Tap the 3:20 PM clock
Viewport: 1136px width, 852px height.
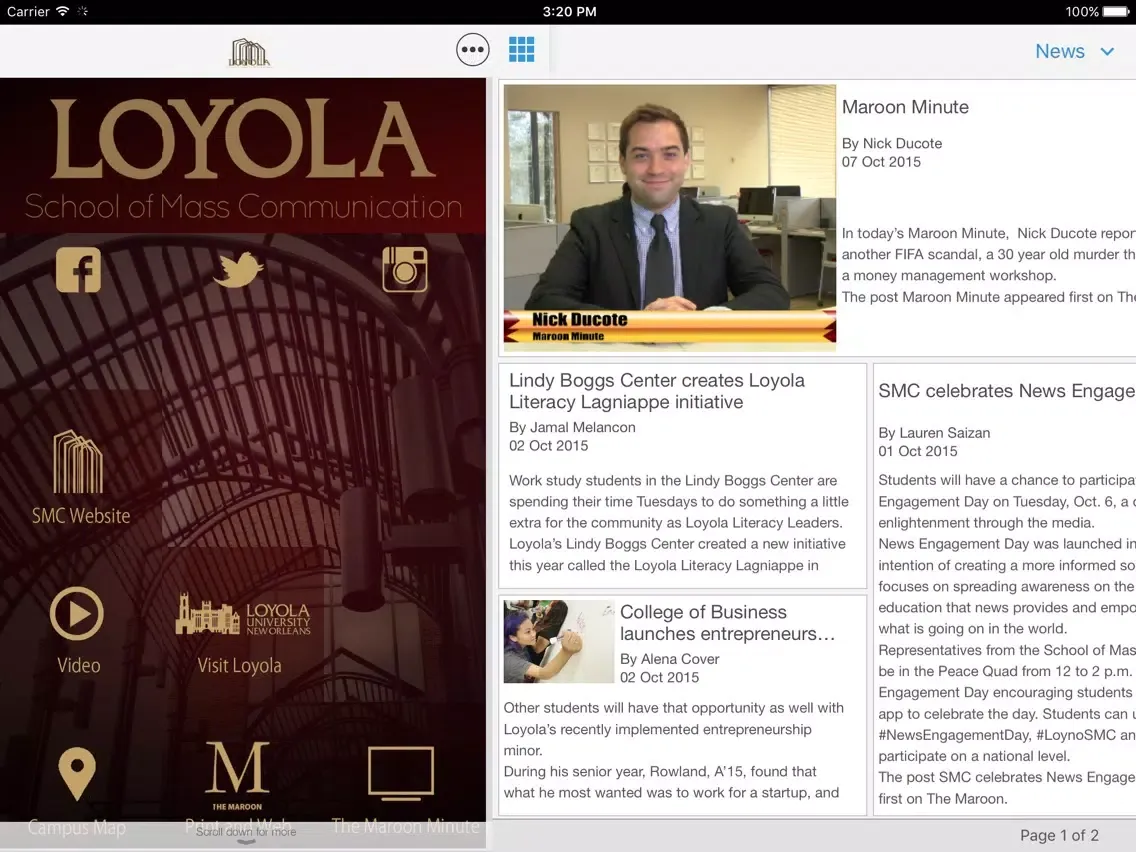click(x=569, y=12)
